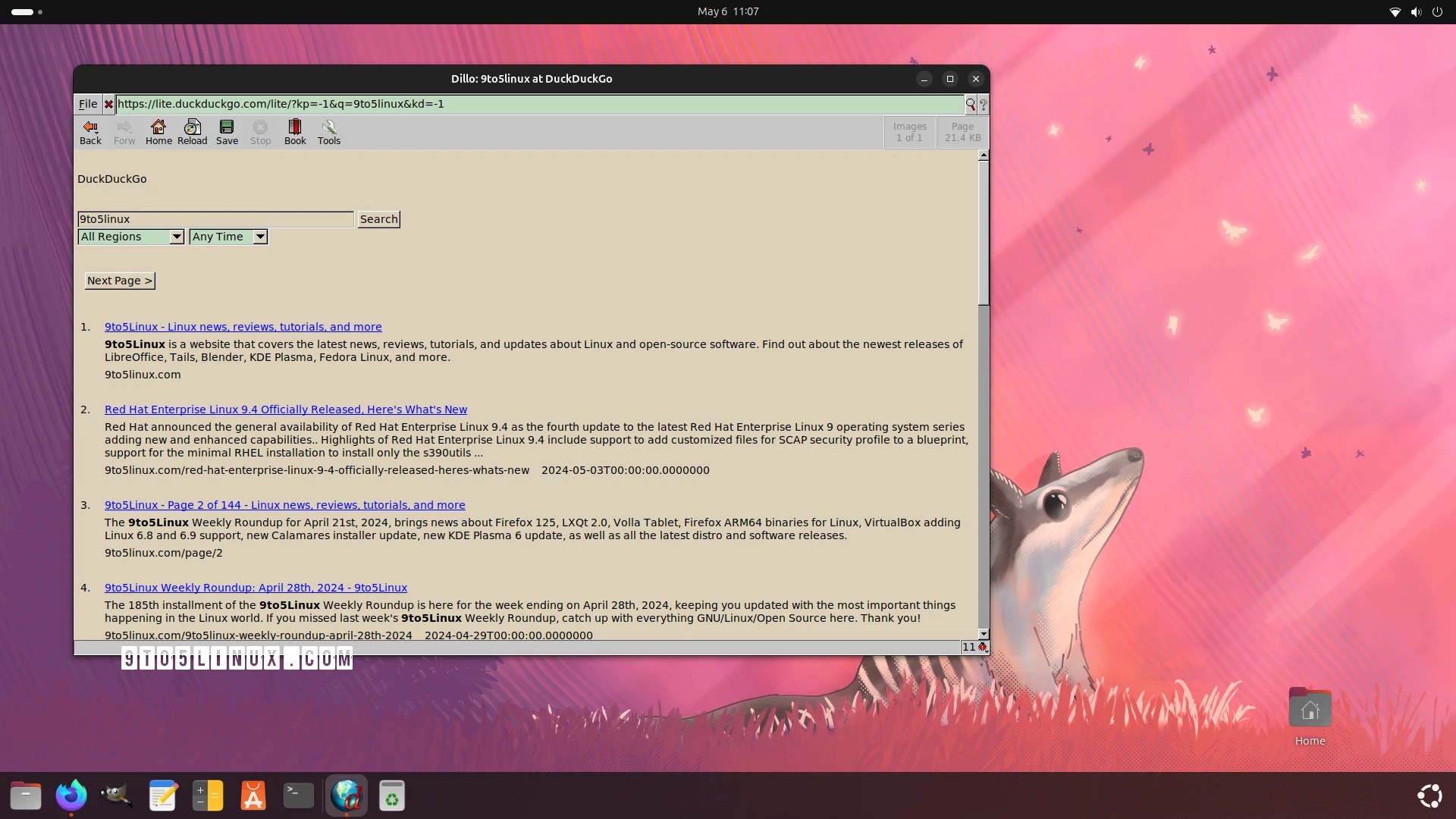This screenshot has width=1456, height=819.
Task: Open the 9to5Linux Weekly Roundup April 28th link
Action: coord(256,588)
